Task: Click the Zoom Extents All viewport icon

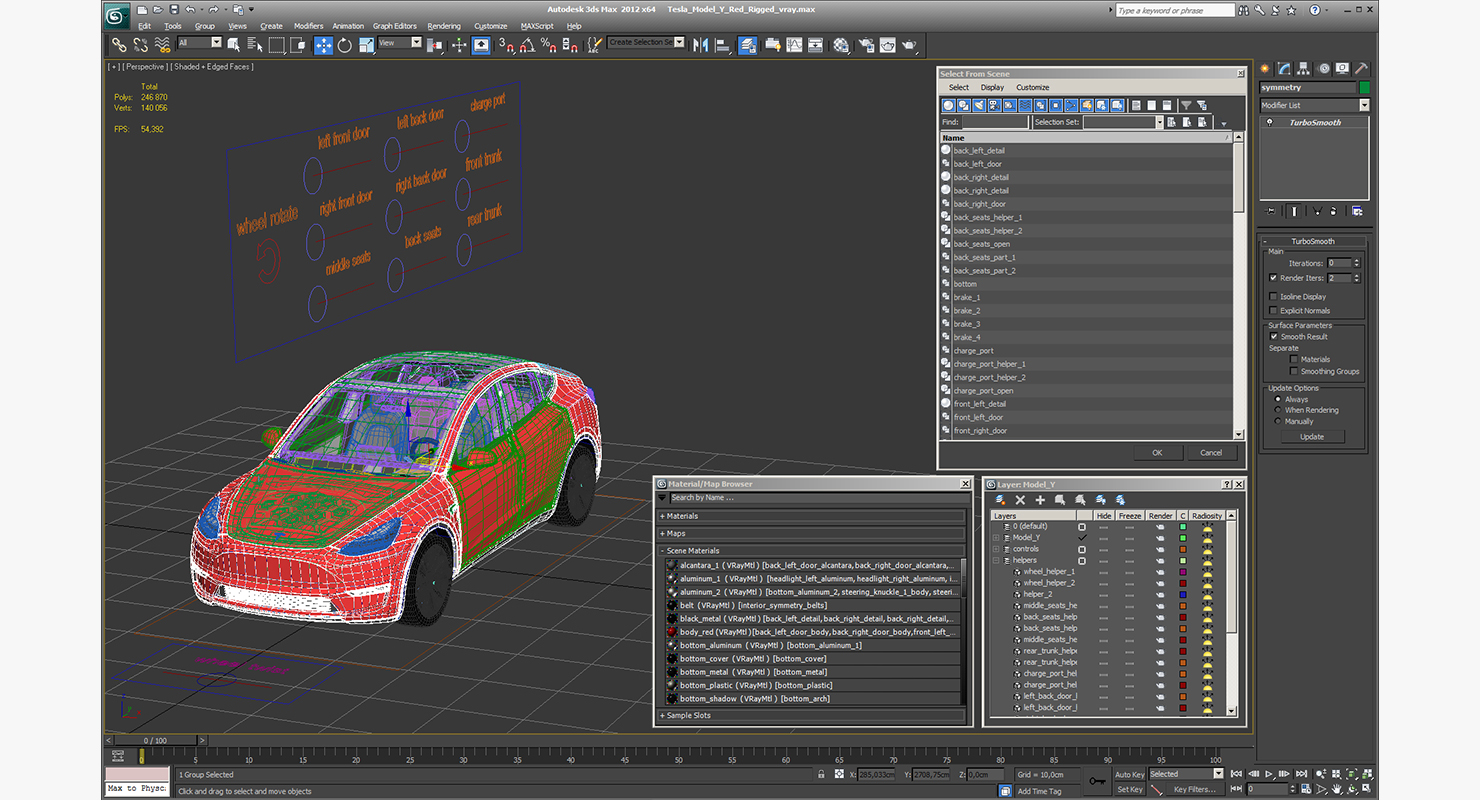Action: [1367, 774]
